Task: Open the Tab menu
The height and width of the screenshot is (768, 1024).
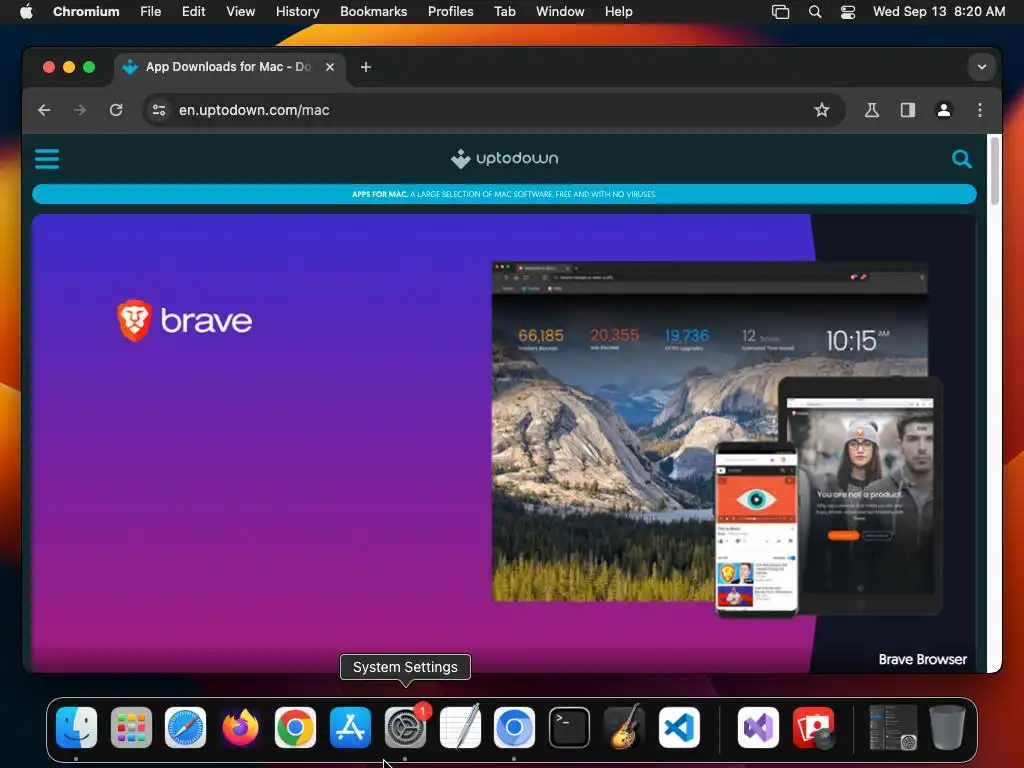Action: click(504, 11)
